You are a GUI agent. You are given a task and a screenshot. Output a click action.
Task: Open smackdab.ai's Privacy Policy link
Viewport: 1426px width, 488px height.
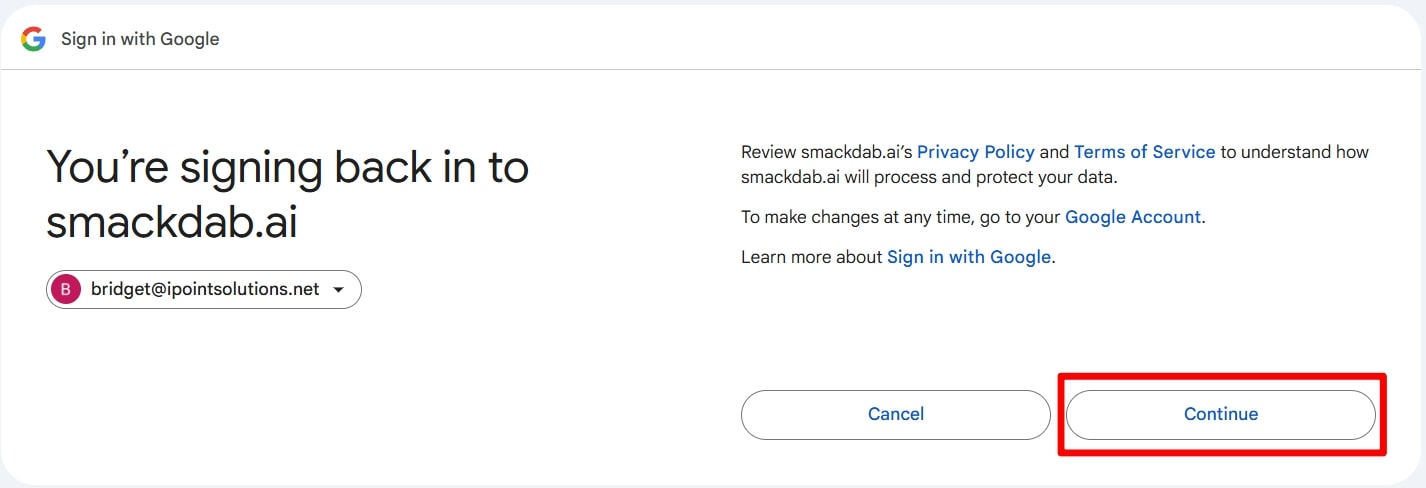(976, 152)
